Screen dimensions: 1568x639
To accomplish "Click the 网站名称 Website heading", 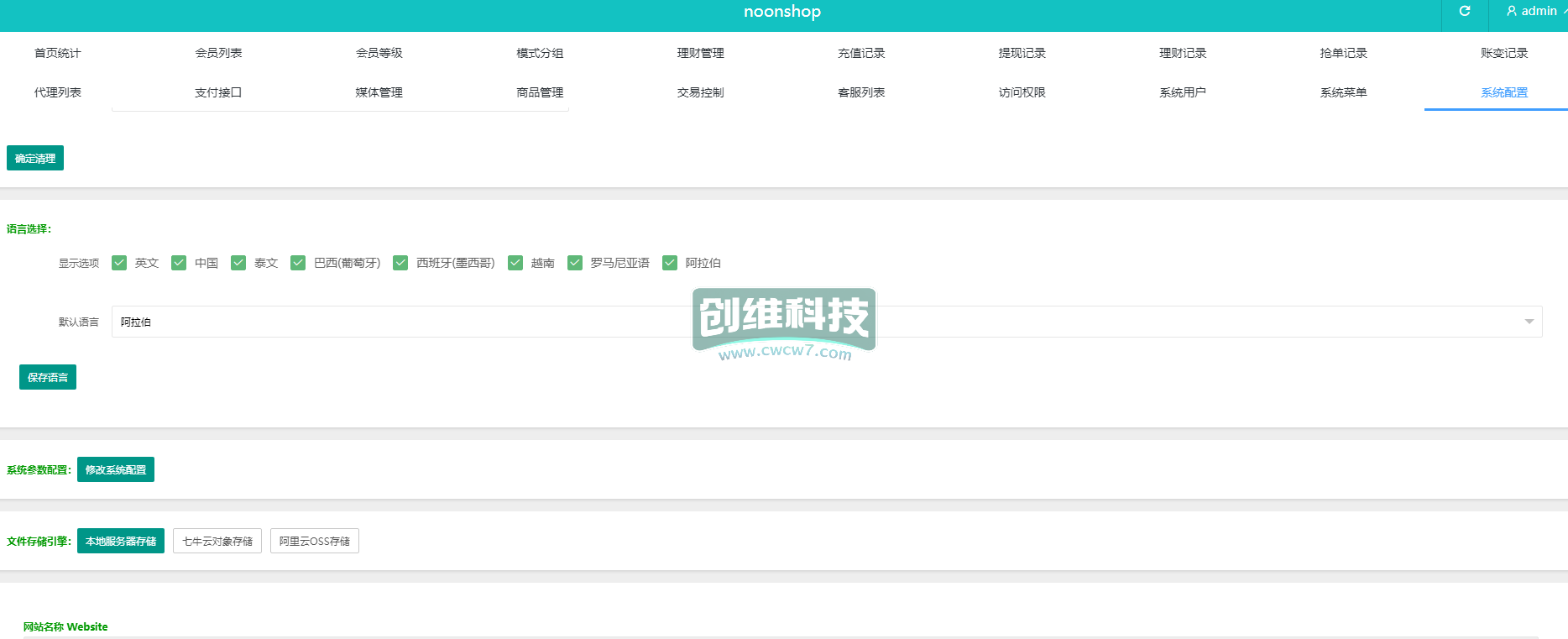I will coord(65,626).
